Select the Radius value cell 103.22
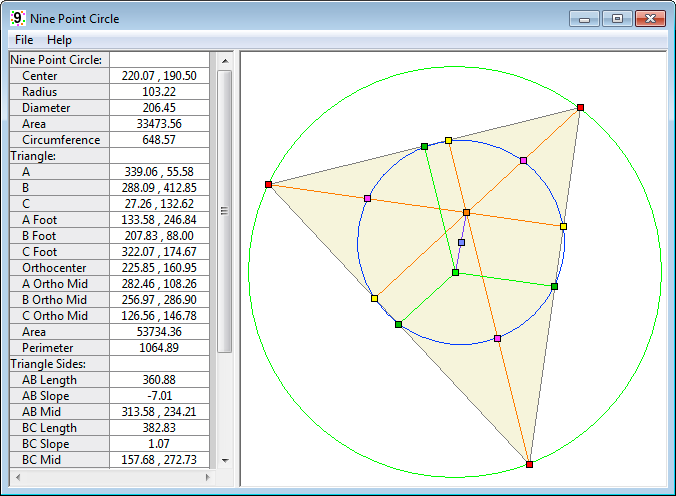The image size is (676, 496). point(159,92)
